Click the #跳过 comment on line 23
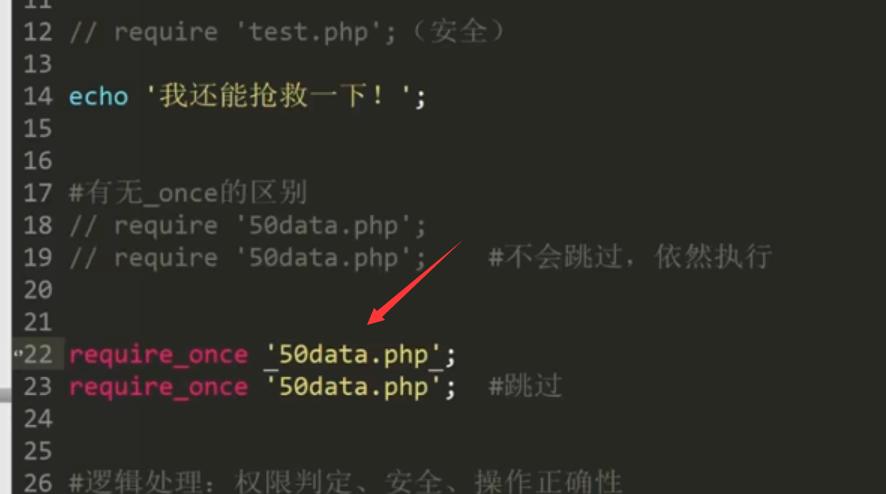This screenshot has width=886, height=494. pos(525,387)
